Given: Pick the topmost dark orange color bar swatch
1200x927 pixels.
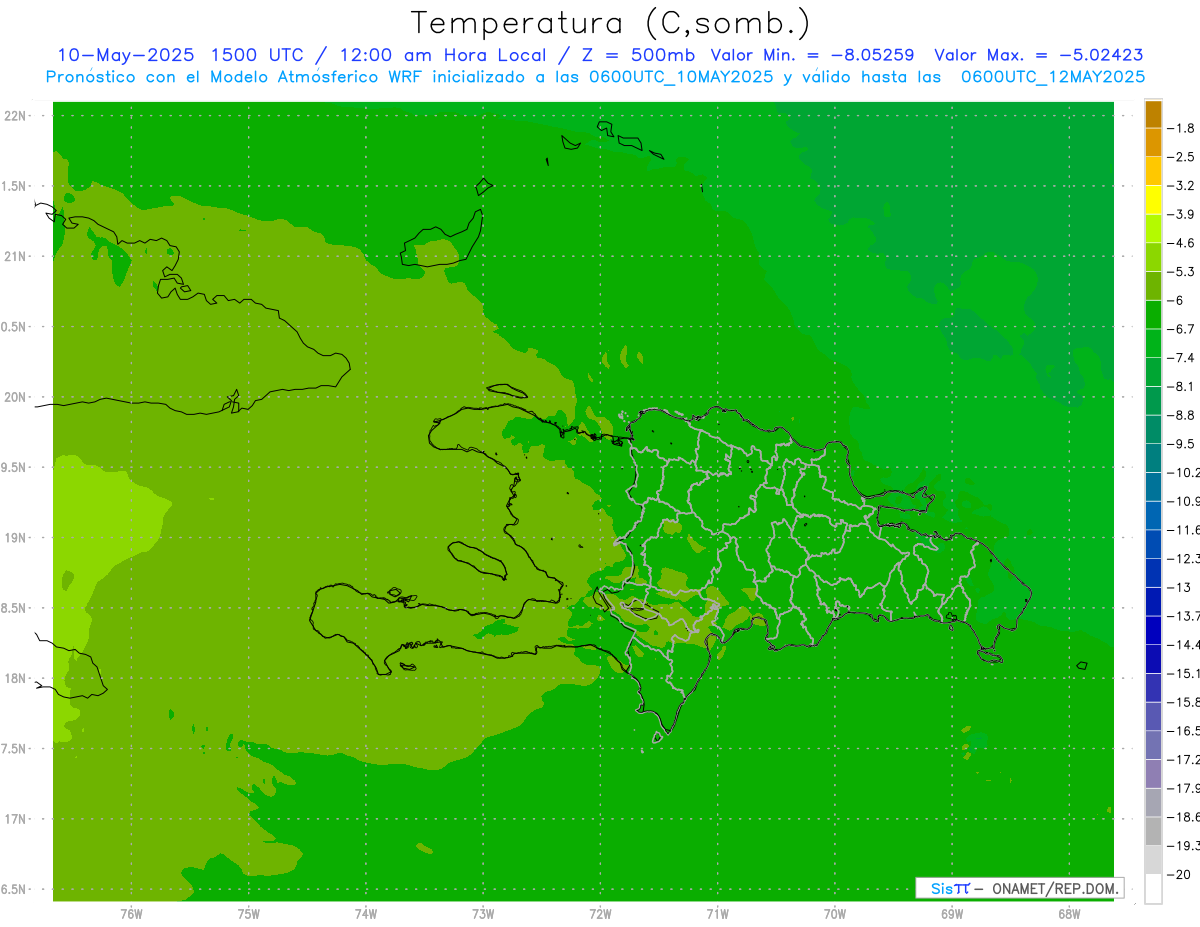Looking at the screenshot, I should click(1153, 114).
